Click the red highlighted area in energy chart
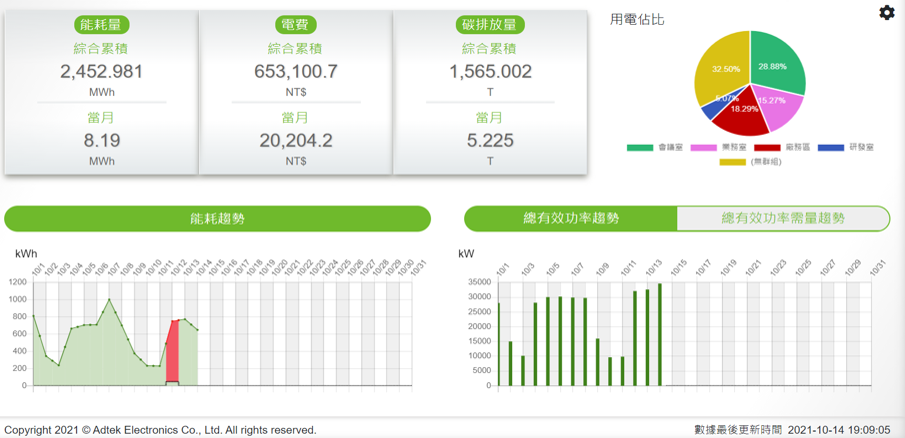Viewport: 905px width, 438px height. pos(172,352)
